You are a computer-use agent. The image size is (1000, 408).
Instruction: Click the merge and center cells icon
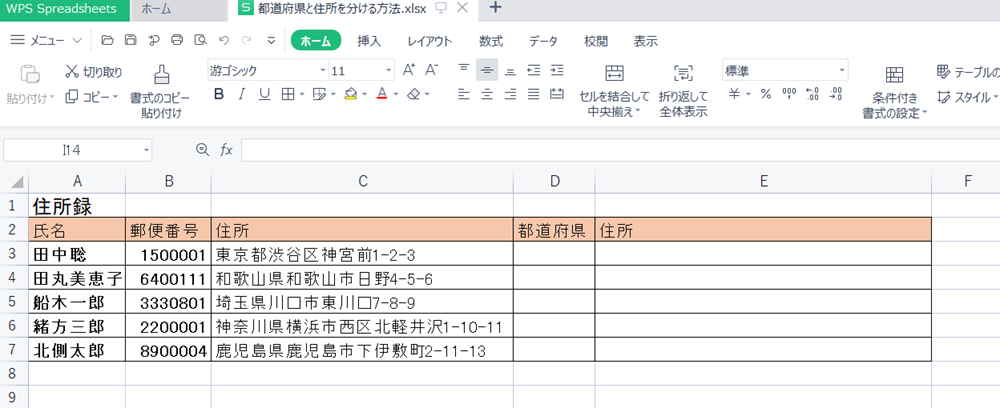point(614,74)
